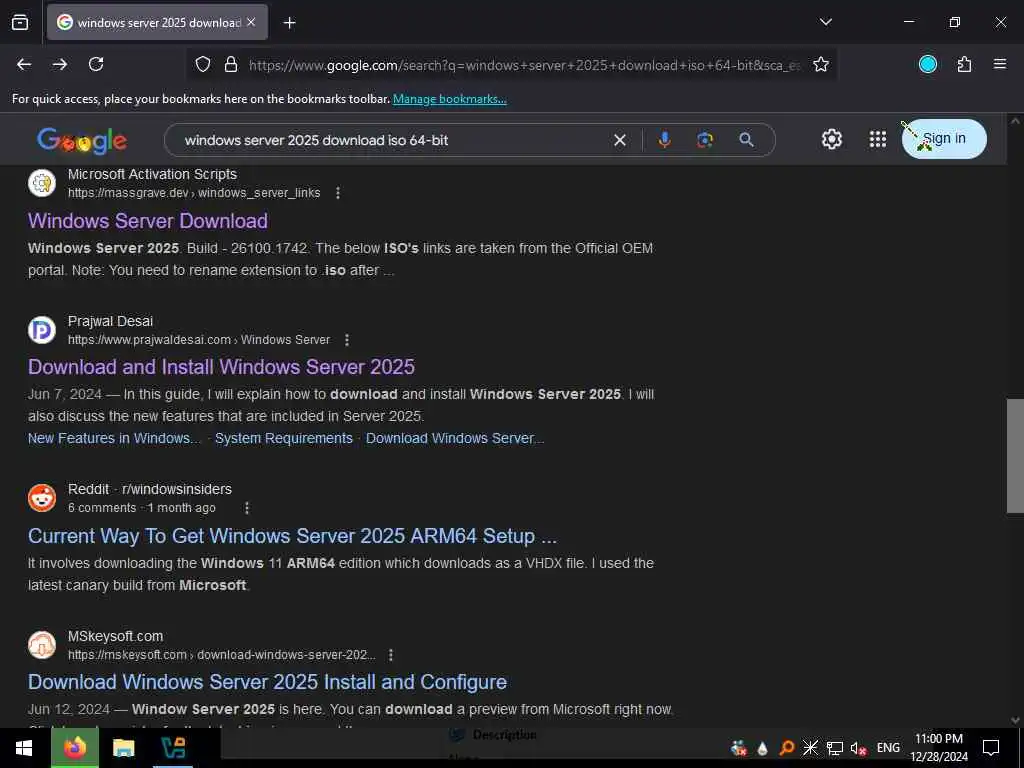Open taskbar clock showing 11:00 PM
Image resolution: width=1024 pixels, height=768 pixels.
point(938,748)
